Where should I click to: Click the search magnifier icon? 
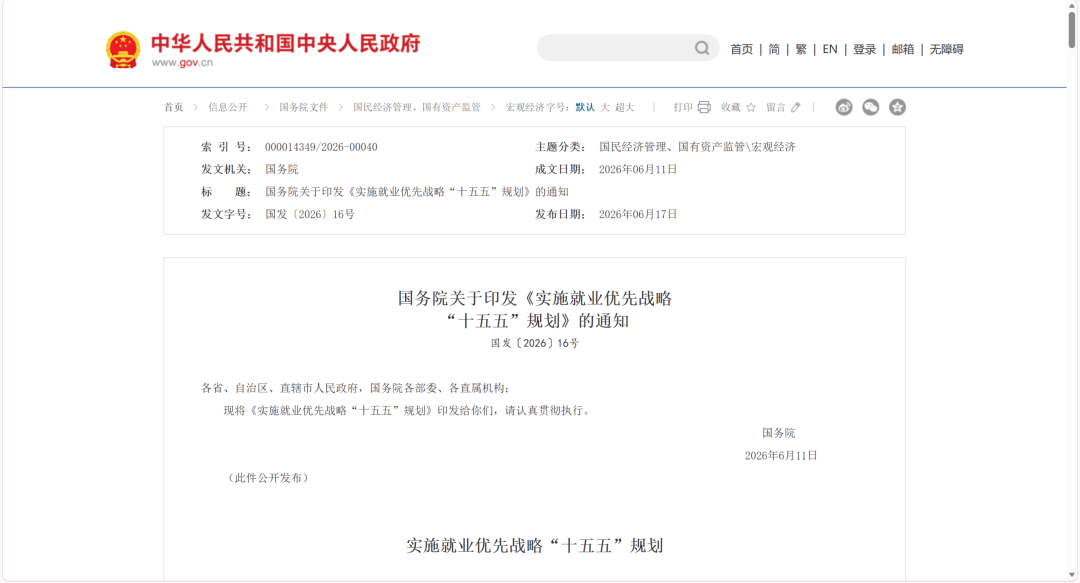point(702,48)
